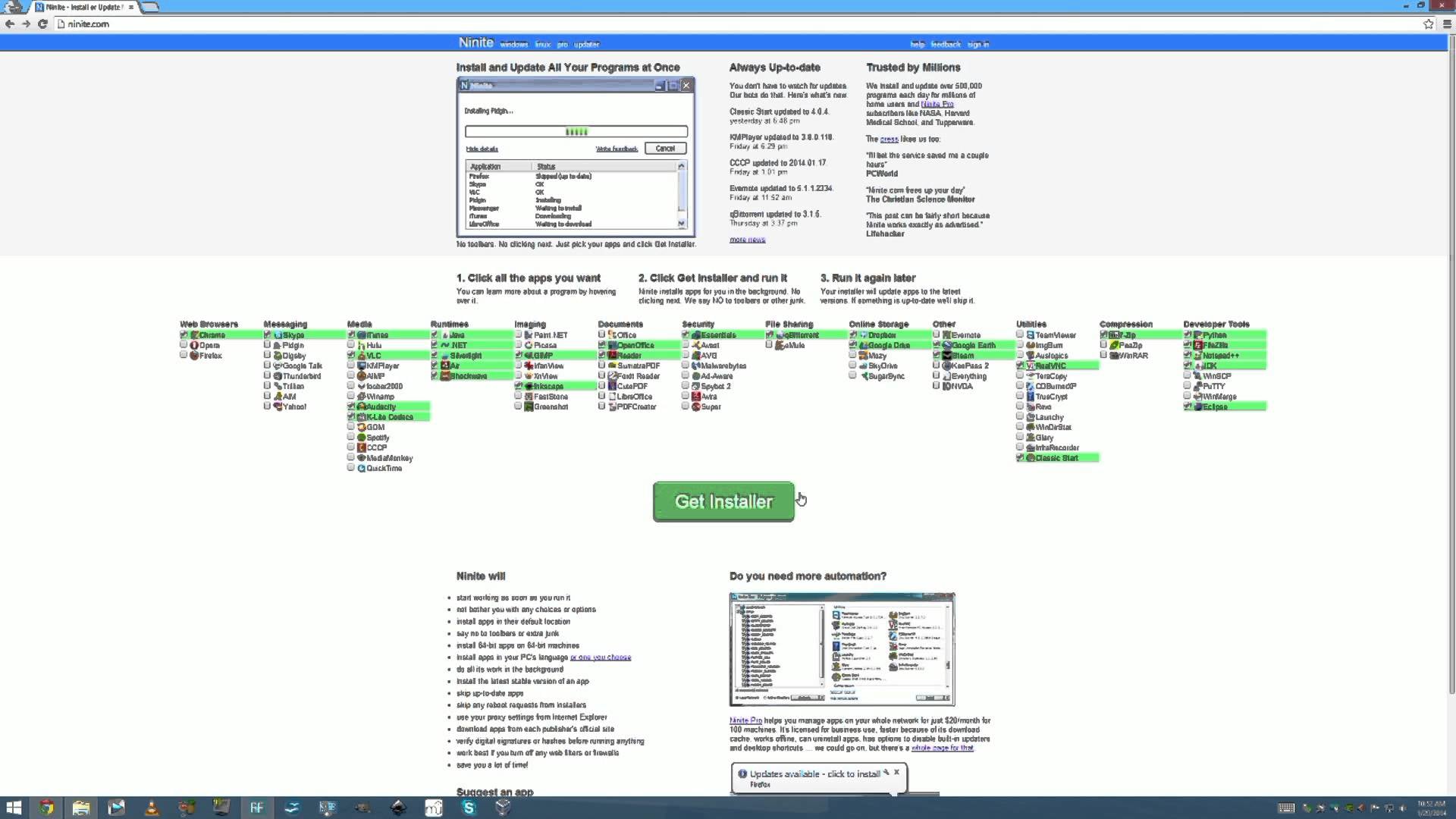Check the SumatraPDF checkbox
The height and width of the screenshot is (819, 1456).
click(601, 366)
